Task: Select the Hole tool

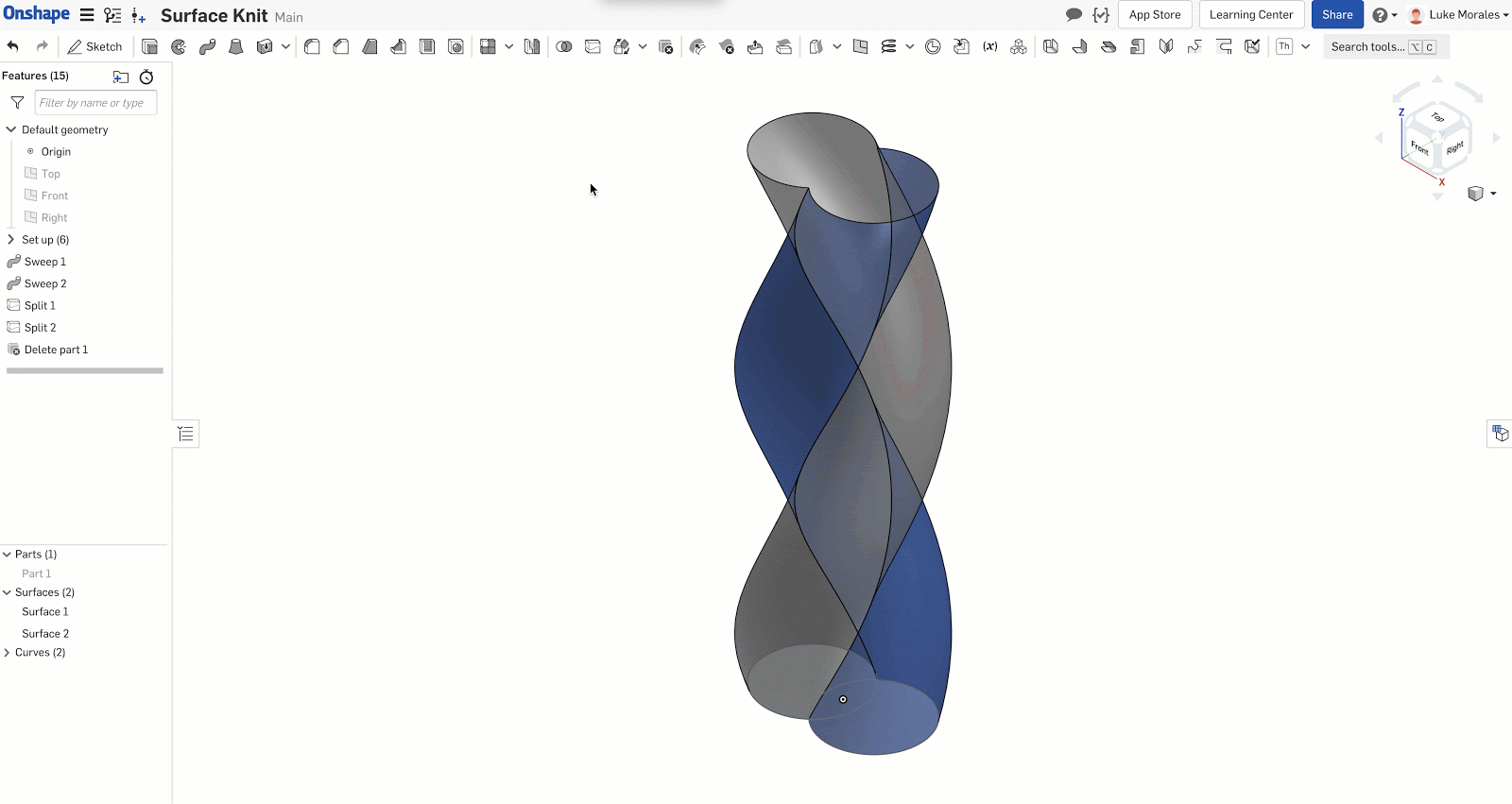Action: tap(456, 46)
